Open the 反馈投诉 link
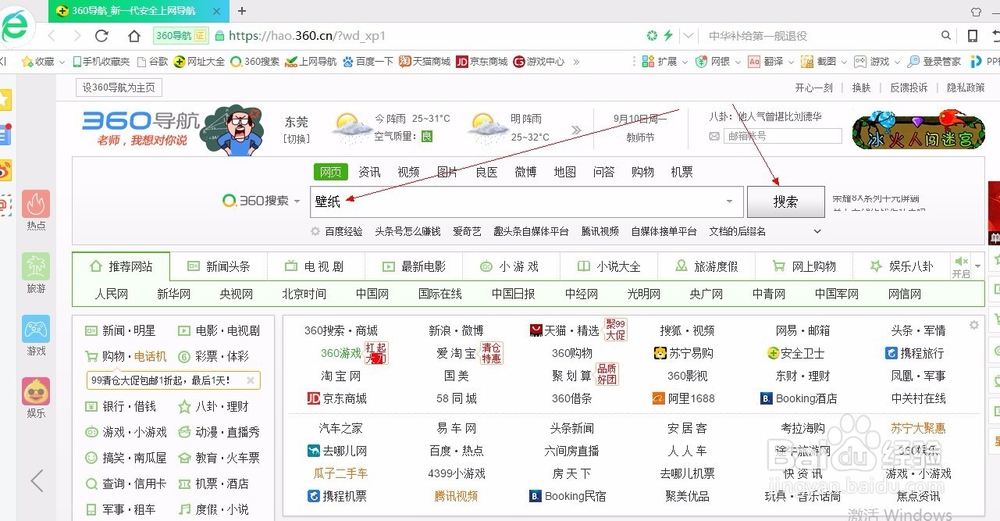The height and width of the screenshot is (521, 1000). point(909,87)
